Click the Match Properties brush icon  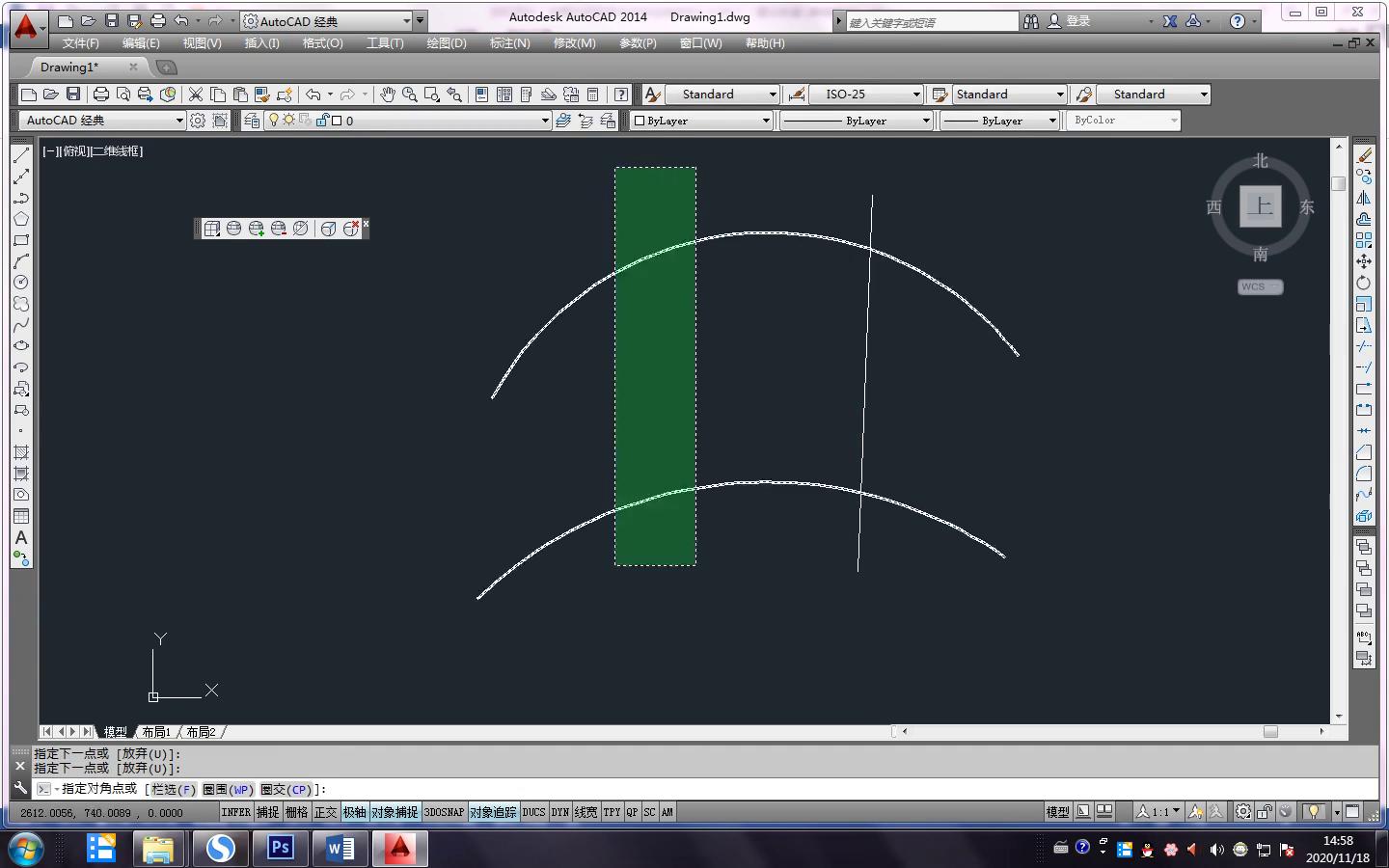(285, 95)
